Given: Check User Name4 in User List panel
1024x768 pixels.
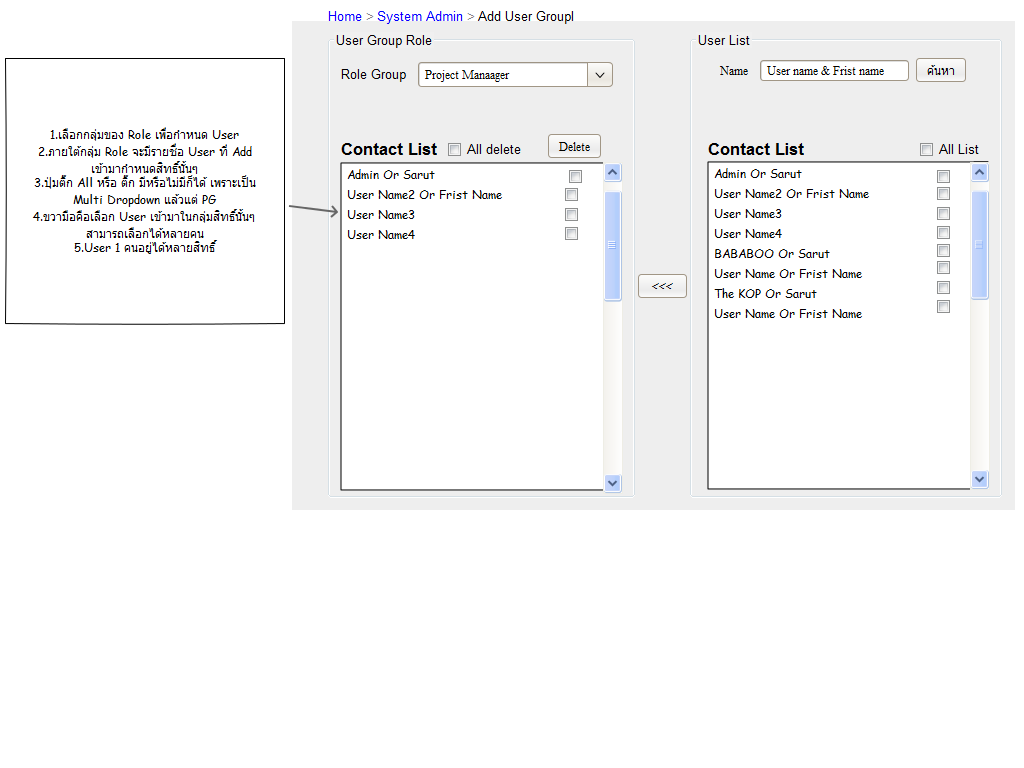Looking at the screenshot, I should 943,232.
